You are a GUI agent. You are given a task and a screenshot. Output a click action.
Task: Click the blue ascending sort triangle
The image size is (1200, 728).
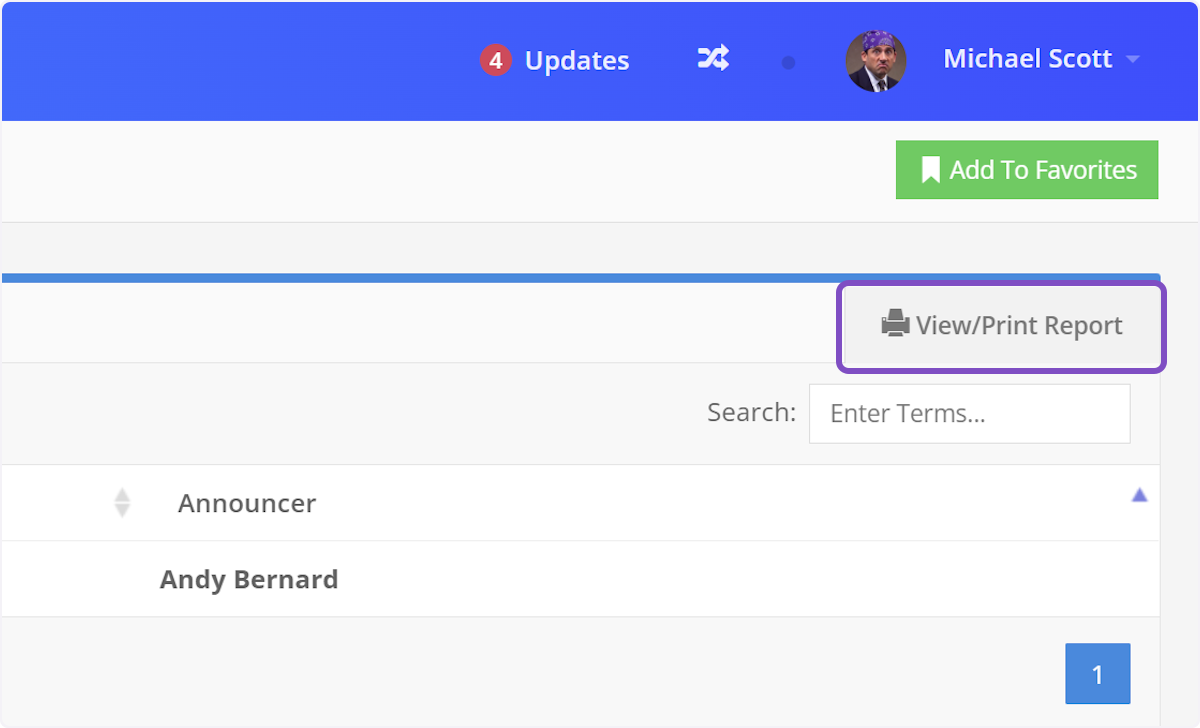(x=1139, y=495)
